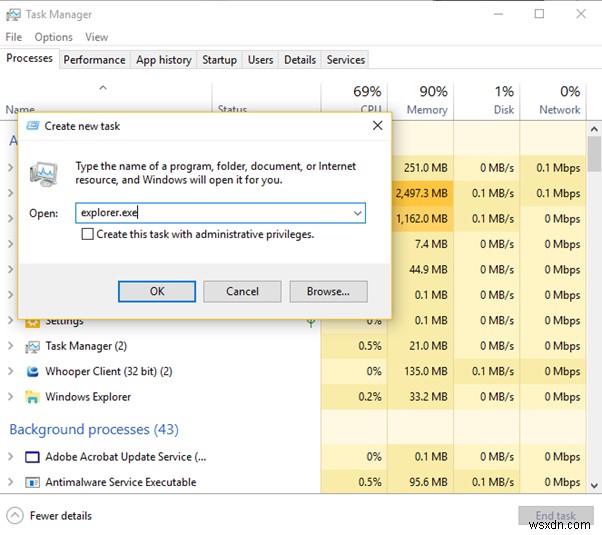Sort by the 1% Disk column header
602x535 pixels.
click(487, 101)
